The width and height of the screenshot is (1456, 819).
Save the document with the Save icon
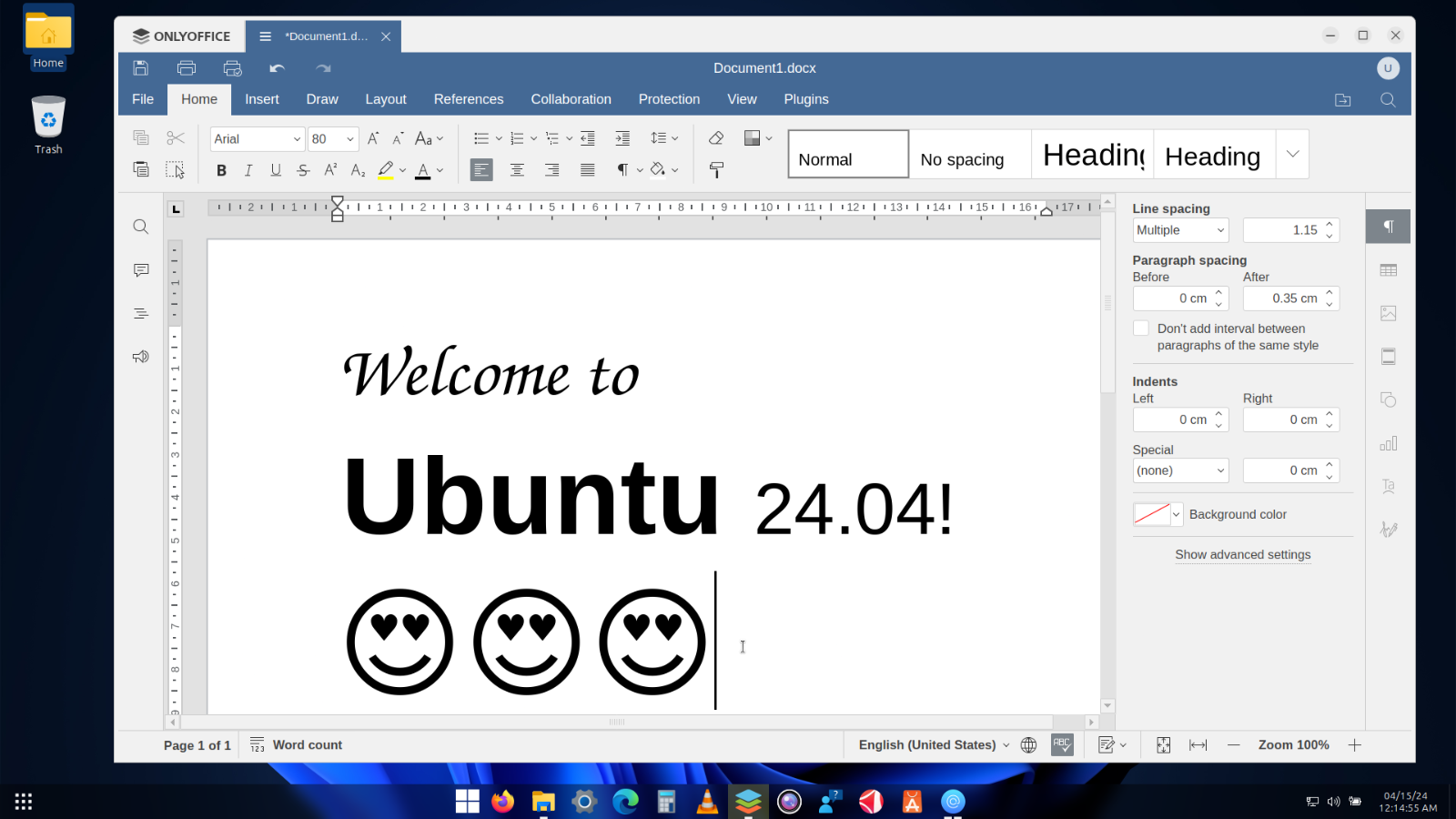[141, 68]
